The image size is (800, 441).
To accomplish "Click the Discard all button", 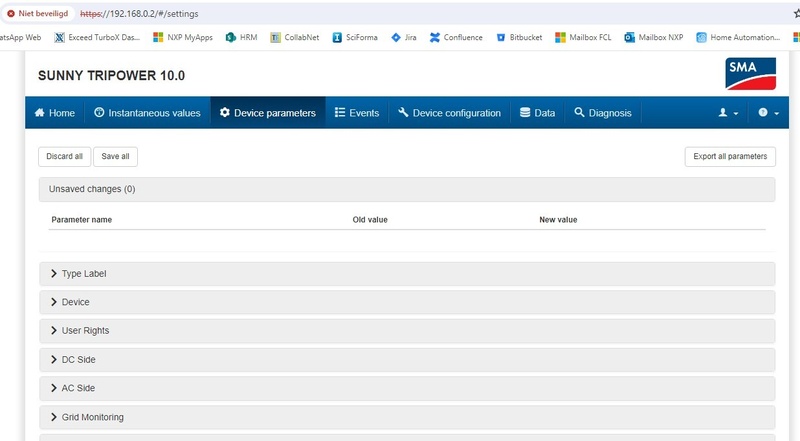I will pos(64,157).
